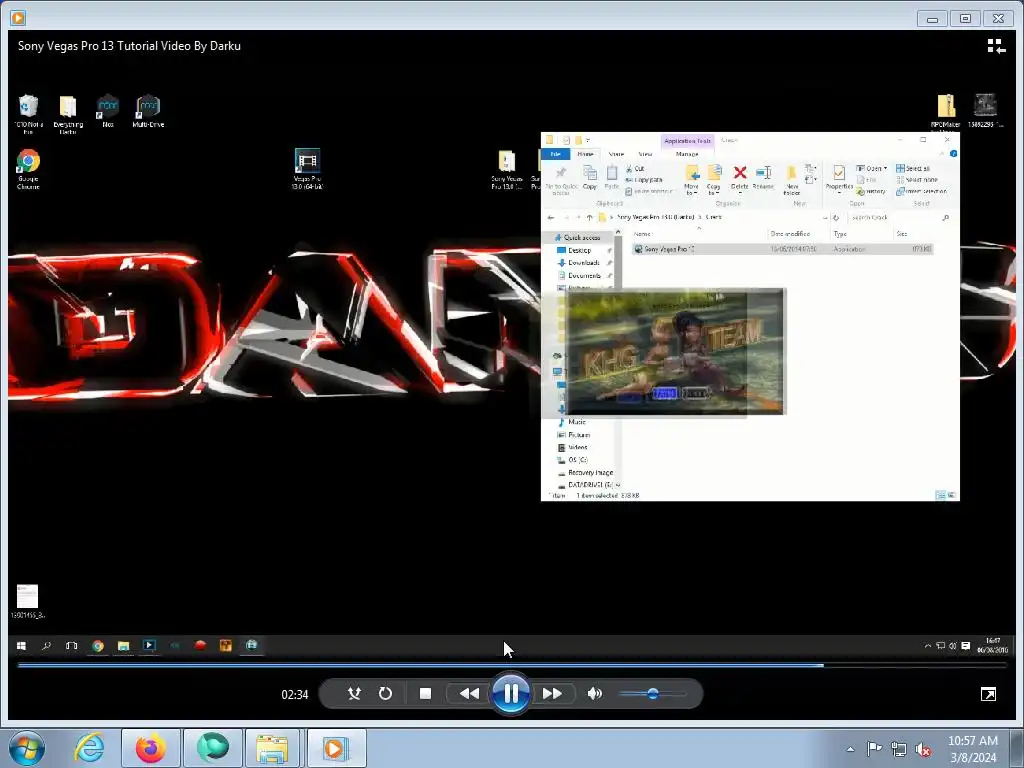Click the Home tab in video Explorer

[x=585, y=154]
